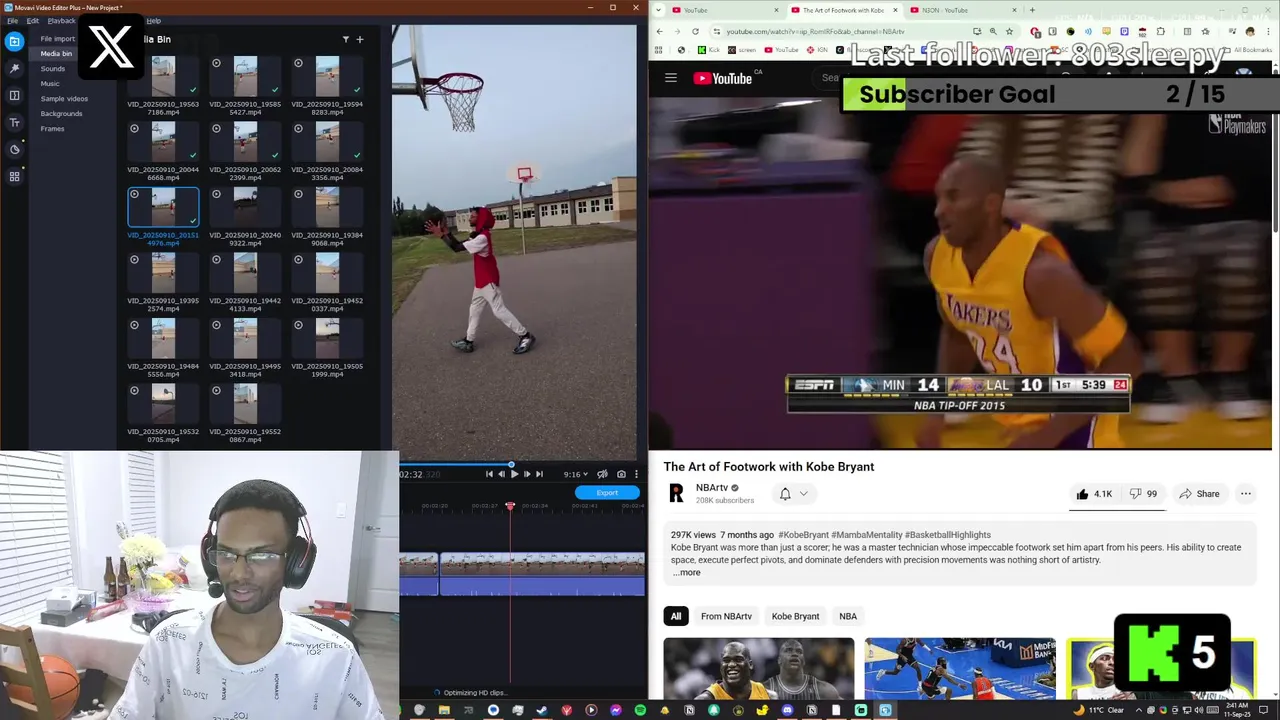Image resolution: width=1280 pixels, height=720 pixels.
Task: Select the NBA filter chip
Action: click(848, 616)
